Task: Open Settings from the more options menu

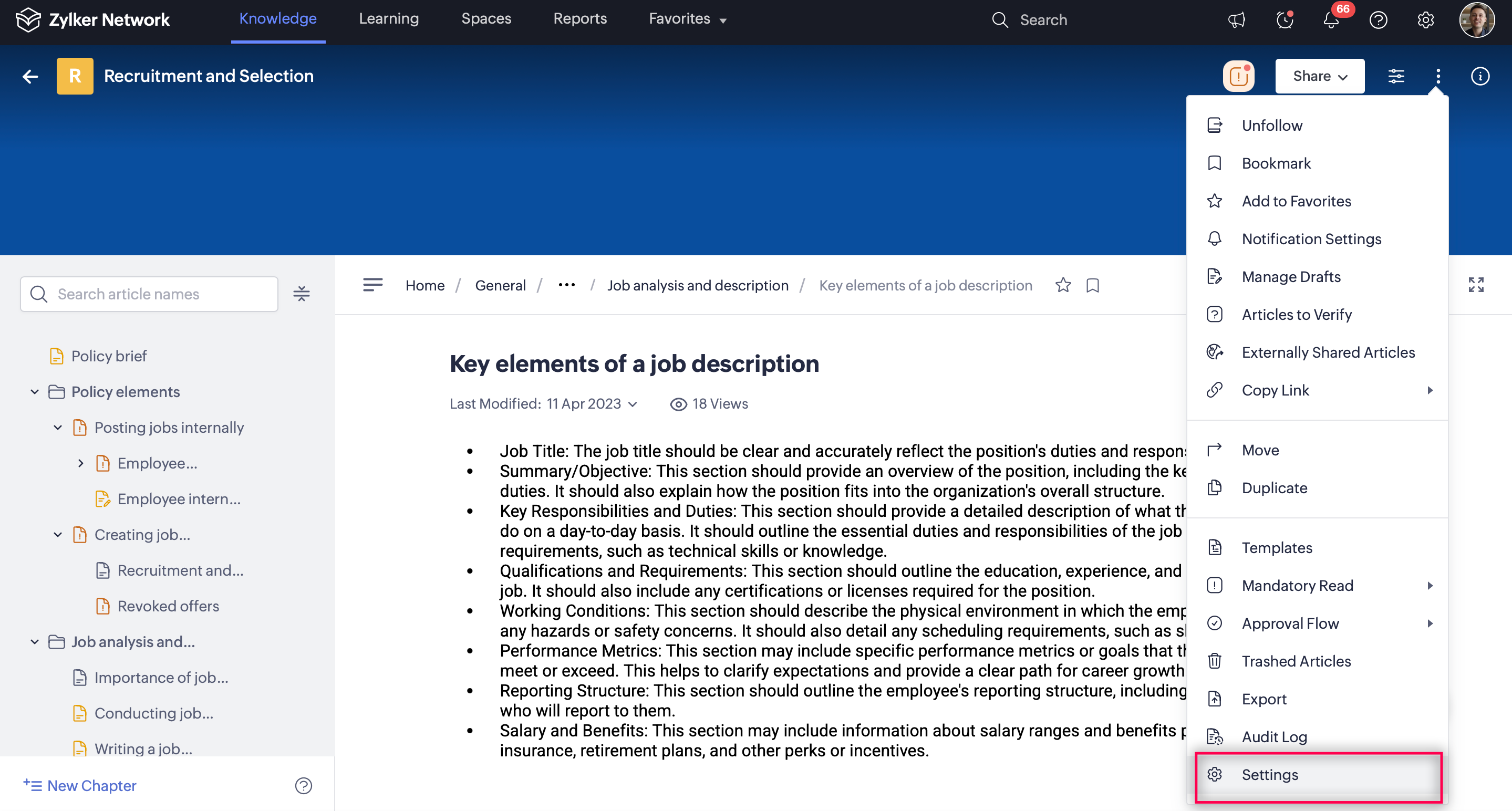Action: 1270,775
